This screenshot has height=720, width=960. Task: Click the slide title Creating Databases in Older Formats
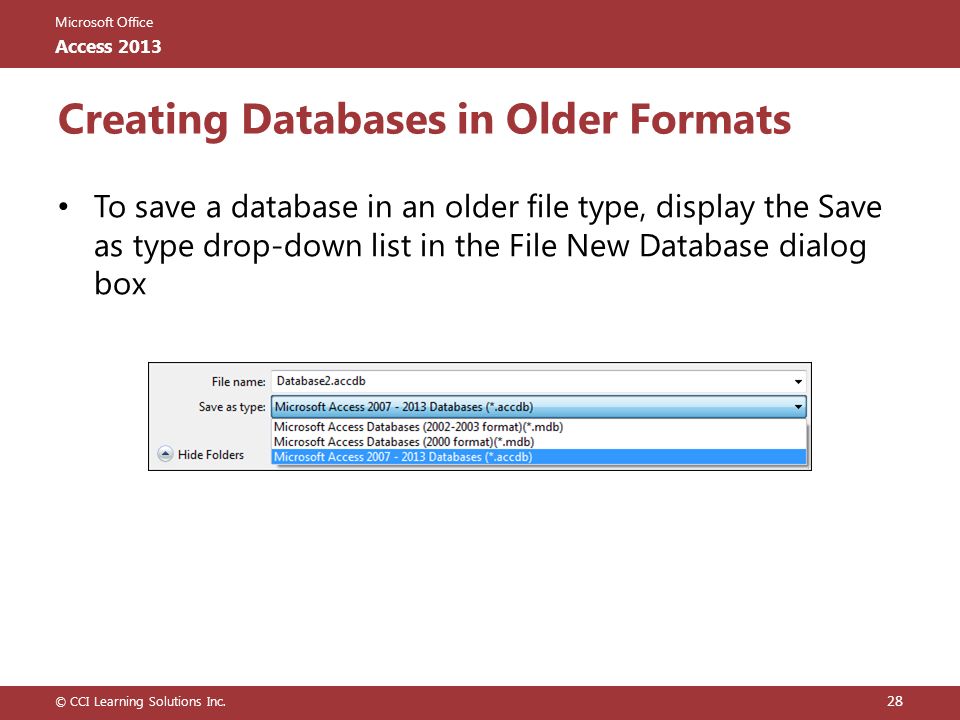point(424,119)
